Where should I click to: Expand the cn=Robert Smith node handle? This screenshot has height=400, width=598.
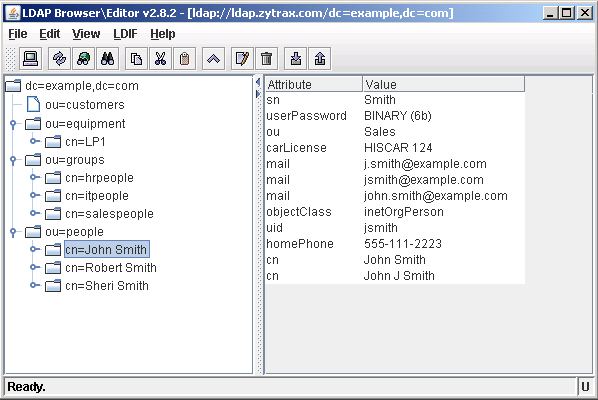[x=35, y=267]
